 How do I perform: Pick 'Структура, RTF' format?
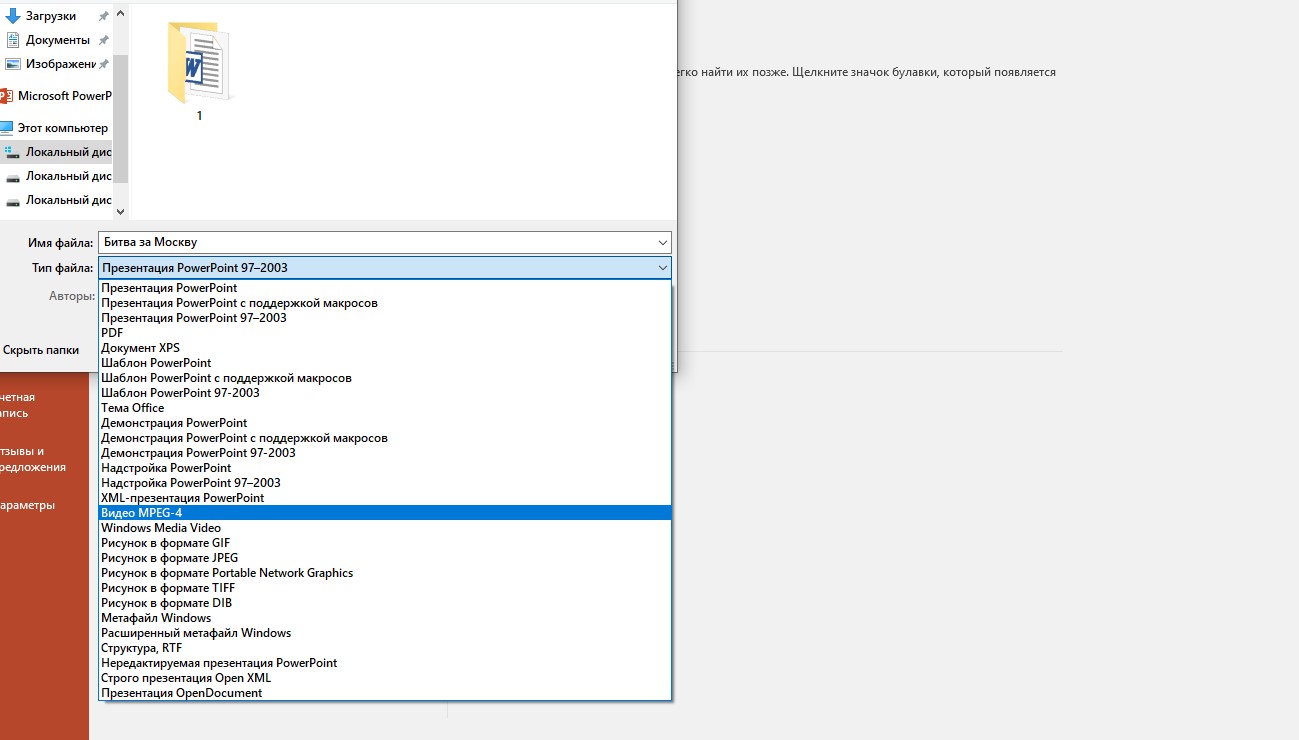(385, 648)
